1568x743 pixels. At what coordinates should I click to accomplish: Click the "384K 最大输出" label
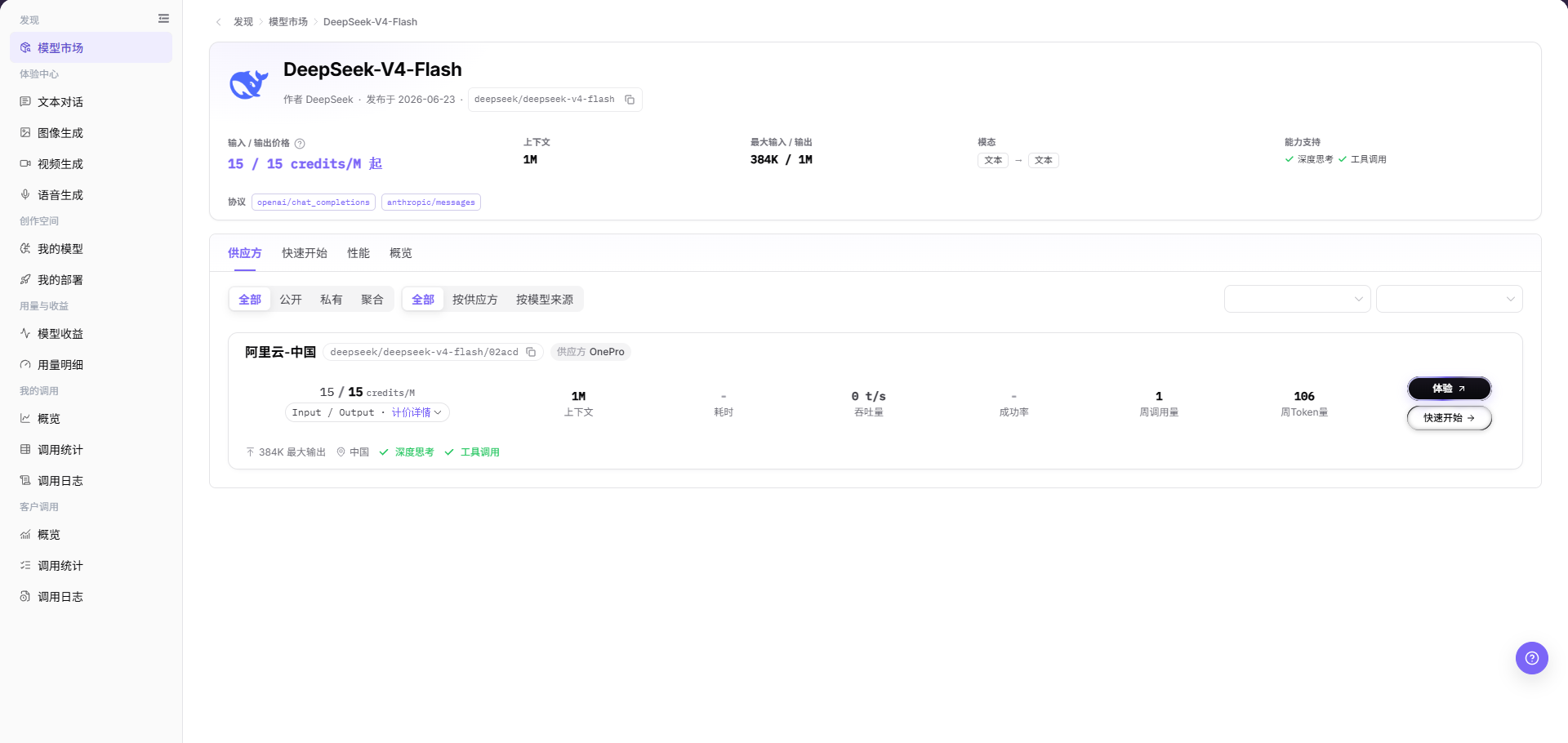292,452
